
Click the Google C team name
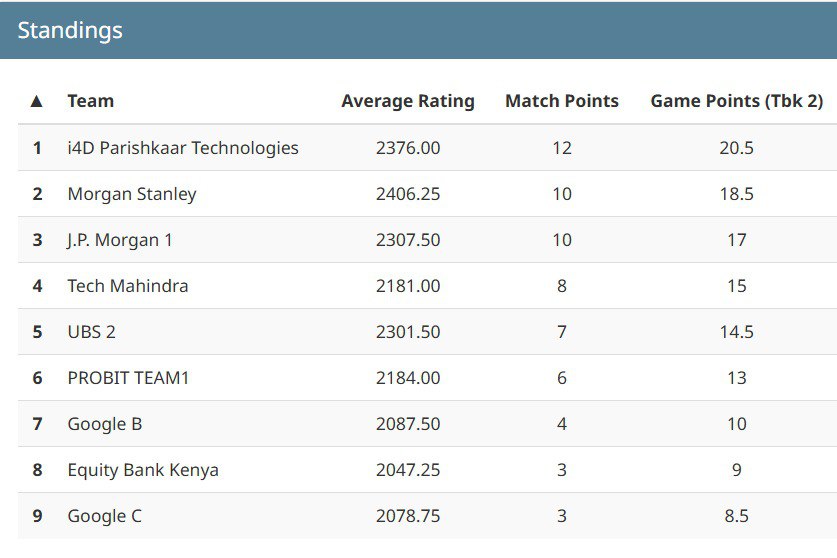(104, 516)
